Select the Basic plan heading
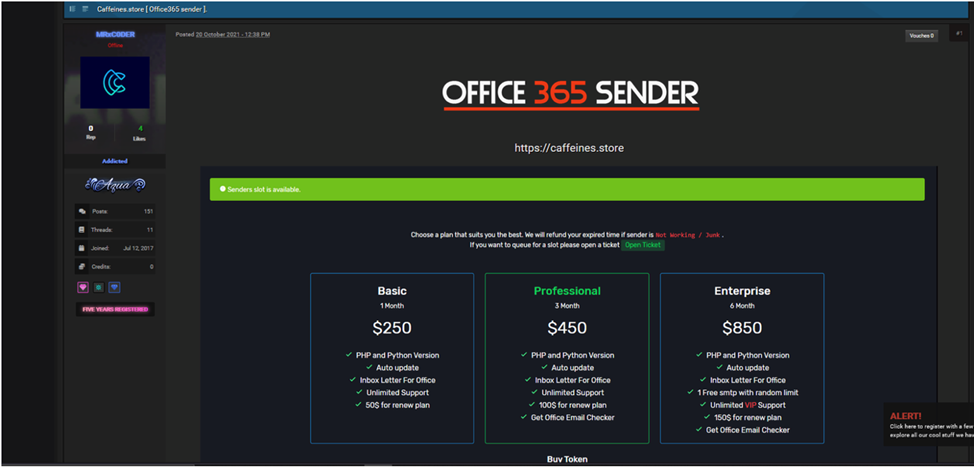974x467 pixels. click(392, 291)
